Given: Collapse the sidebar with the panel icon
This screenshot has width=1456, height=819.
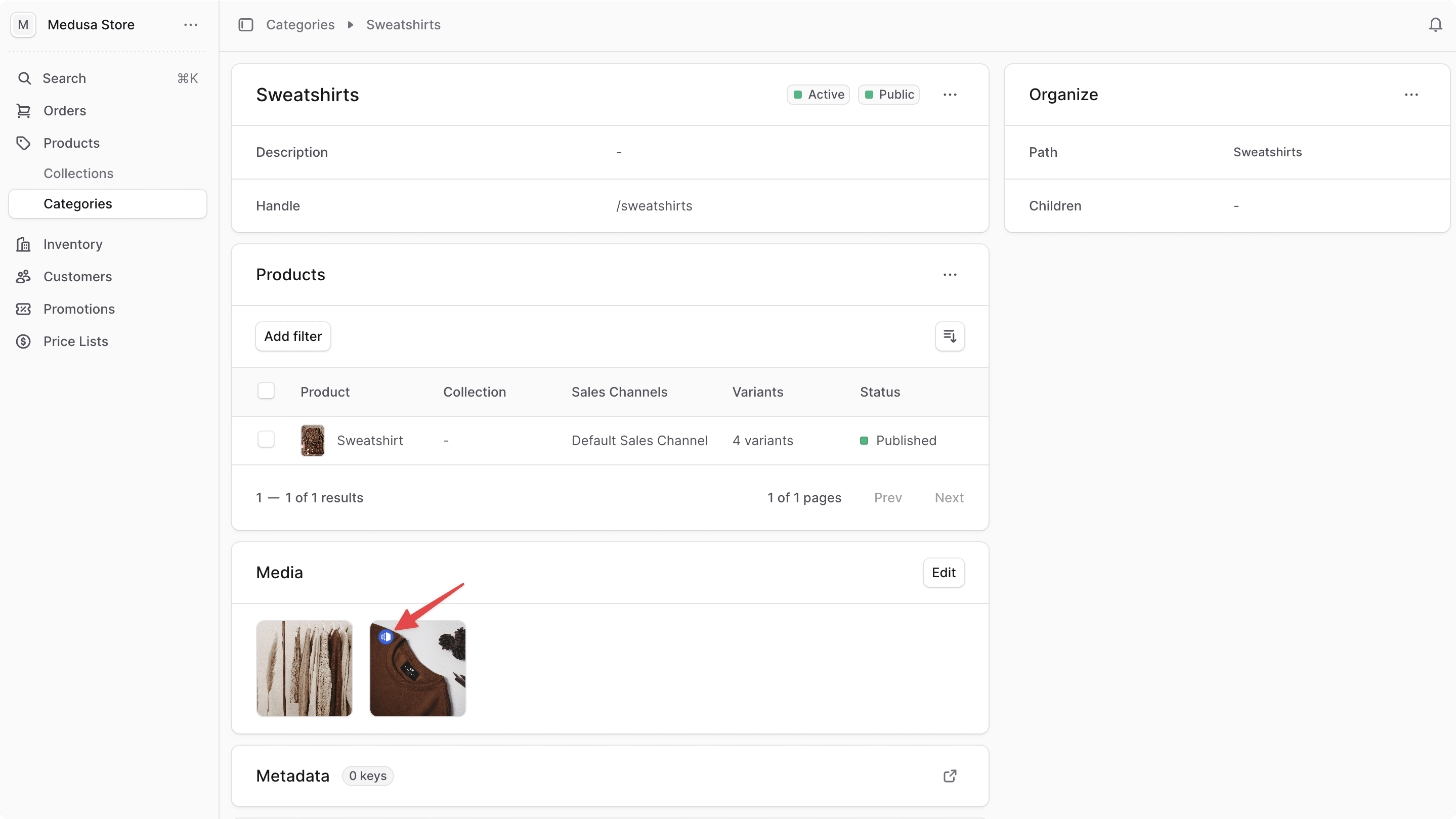Looking at the screenshot, I should coord(246,24).
